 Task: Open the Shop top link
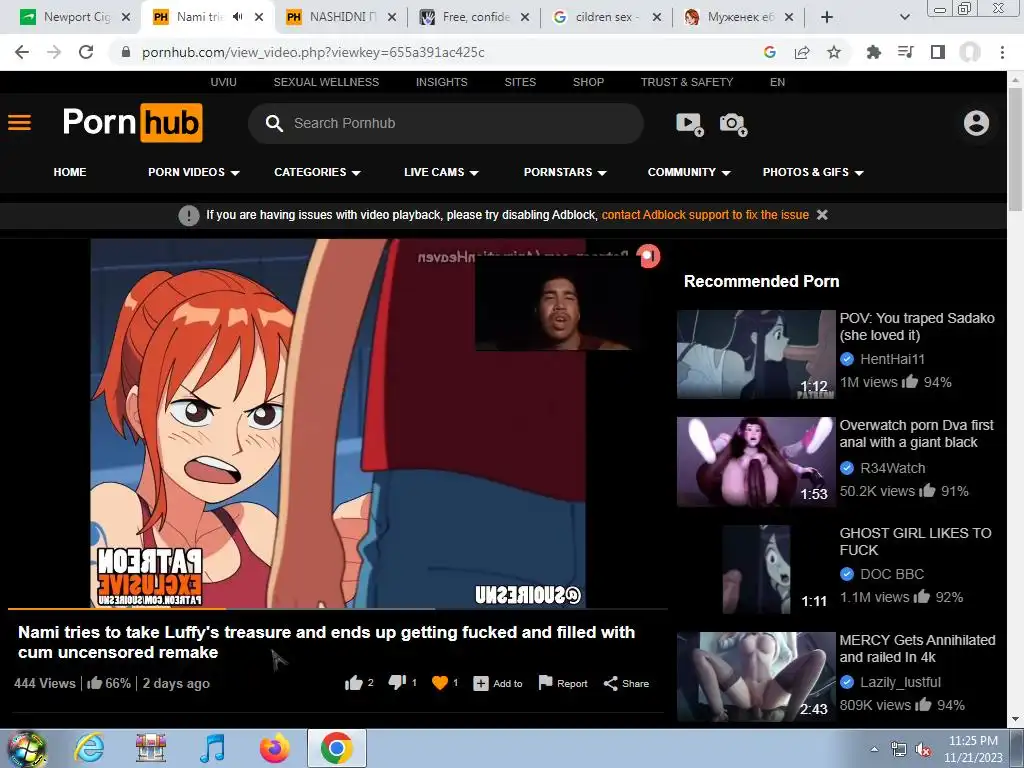(x=588, y=82)
